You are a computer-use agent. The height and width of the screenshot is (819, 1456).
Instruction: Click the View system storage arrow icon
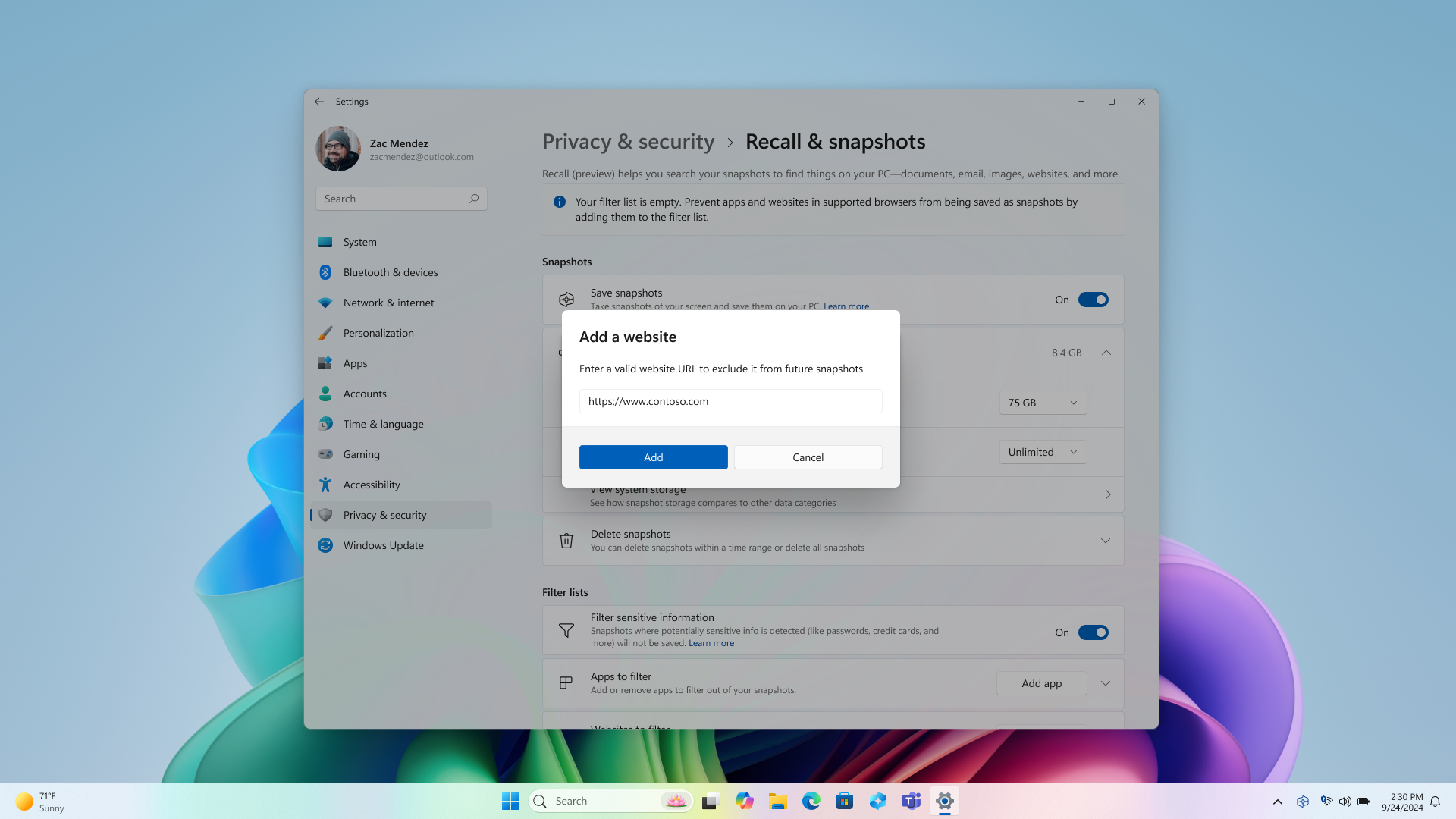click(x=1107, y=494)
